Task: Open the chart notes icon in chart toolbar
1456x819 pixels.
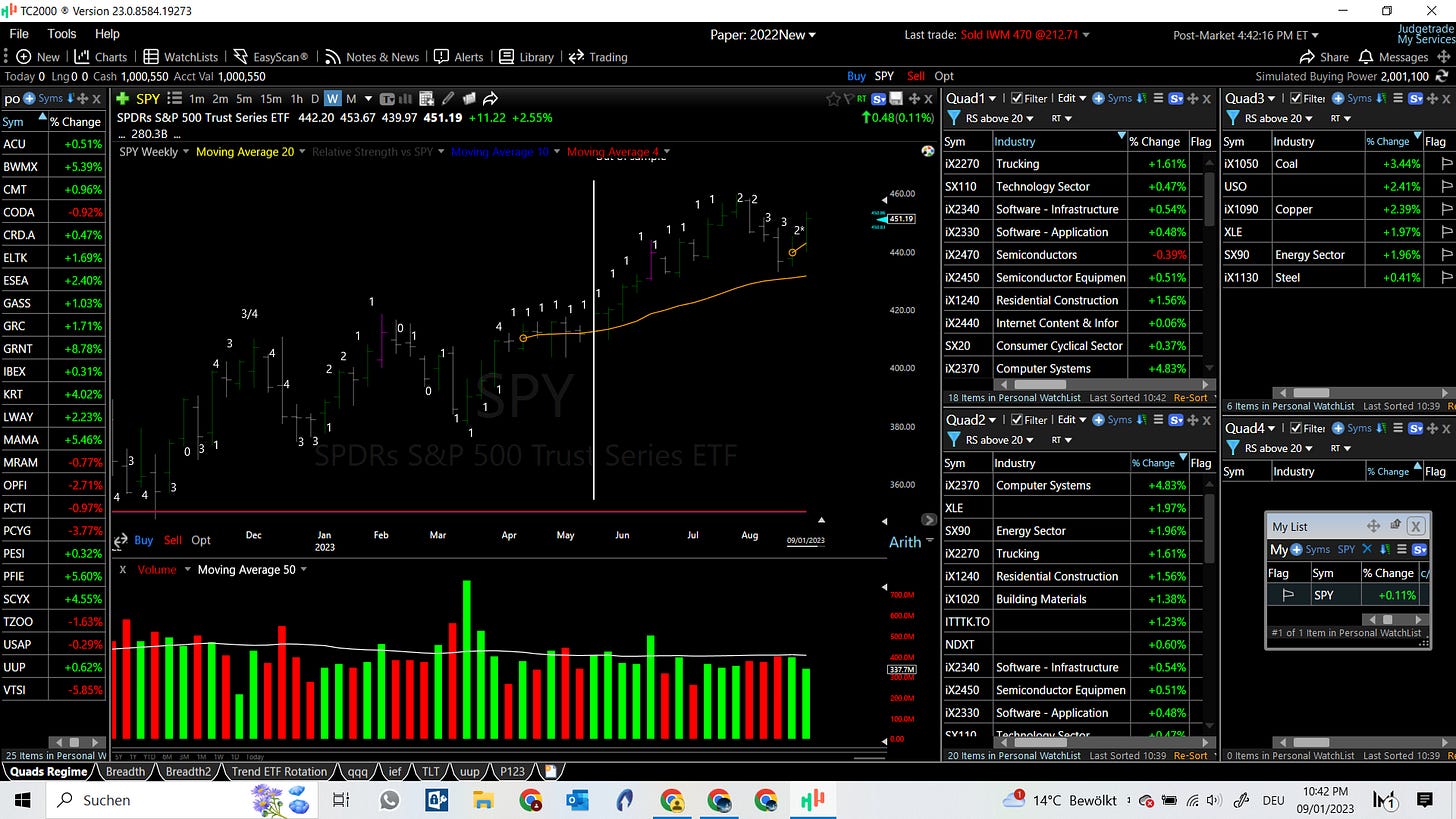Action: [x=469, y=98]
